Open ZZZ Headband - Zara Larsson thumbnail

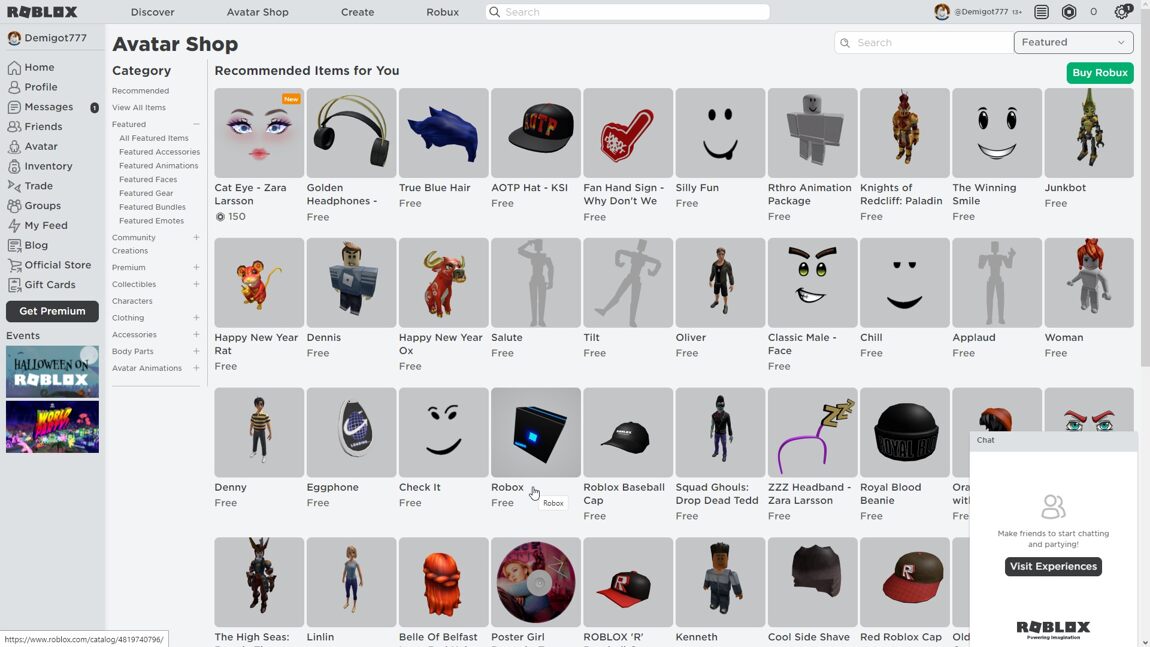pyautogui.click(x=812, y=432)
